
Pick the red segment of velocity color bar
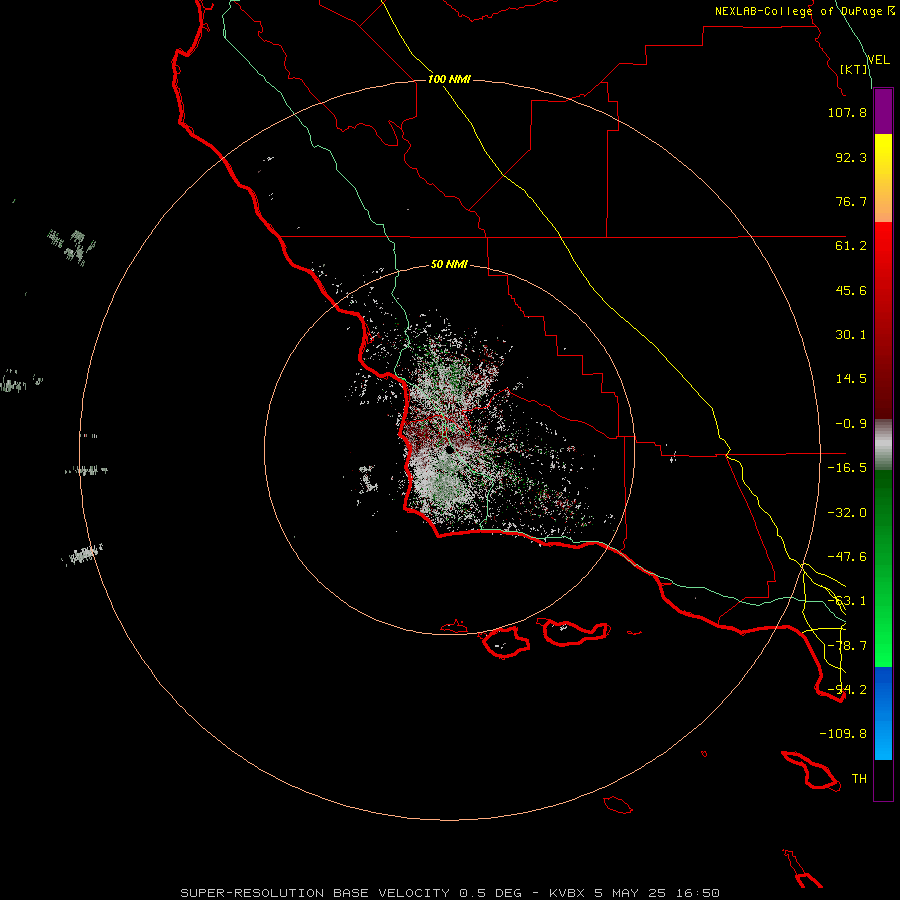[883, 320]
